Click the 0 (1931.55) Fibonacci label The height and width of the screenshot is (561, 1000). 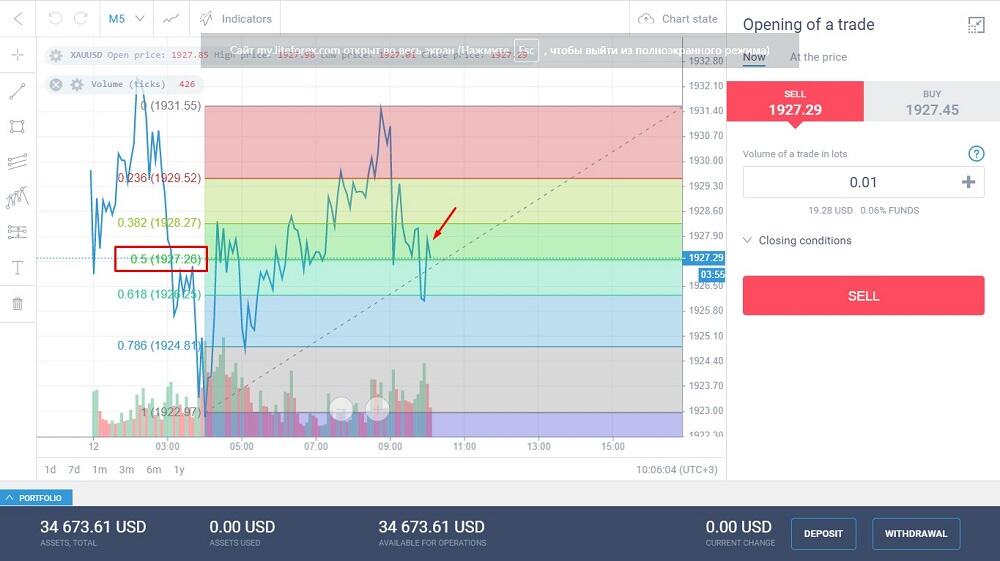tap(171, 106)
